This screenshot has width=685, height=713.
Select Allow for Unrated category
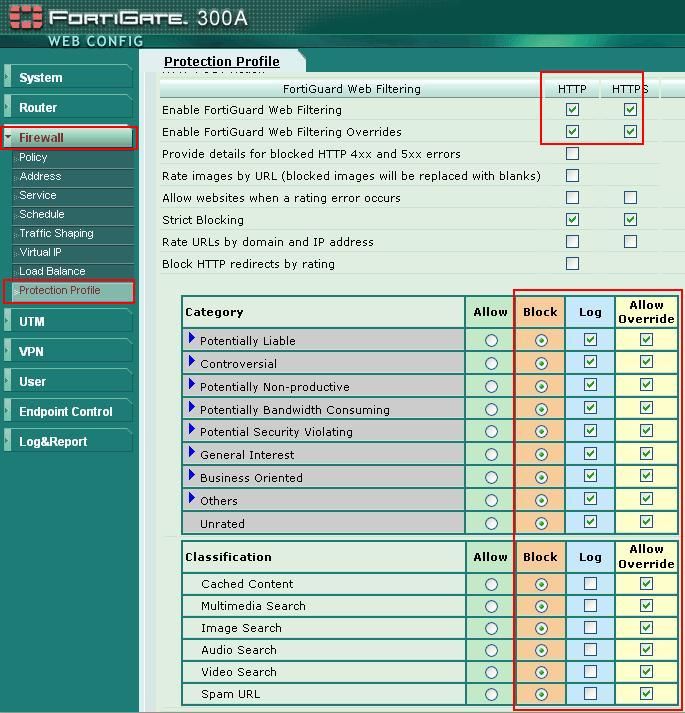pos(491,523)
